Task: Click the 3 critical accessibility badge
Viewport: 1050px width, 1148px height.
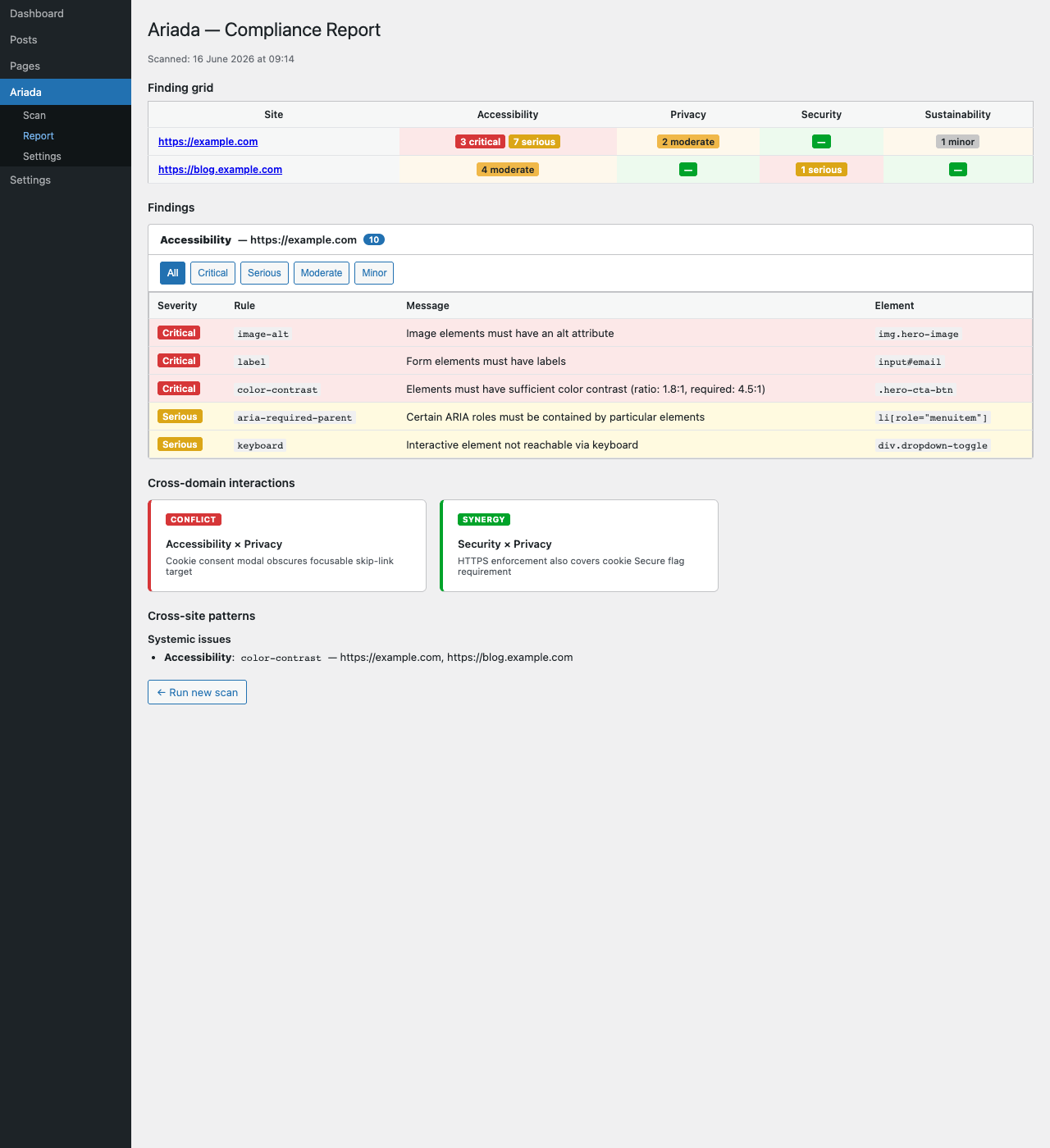Action: pos(480,142)
